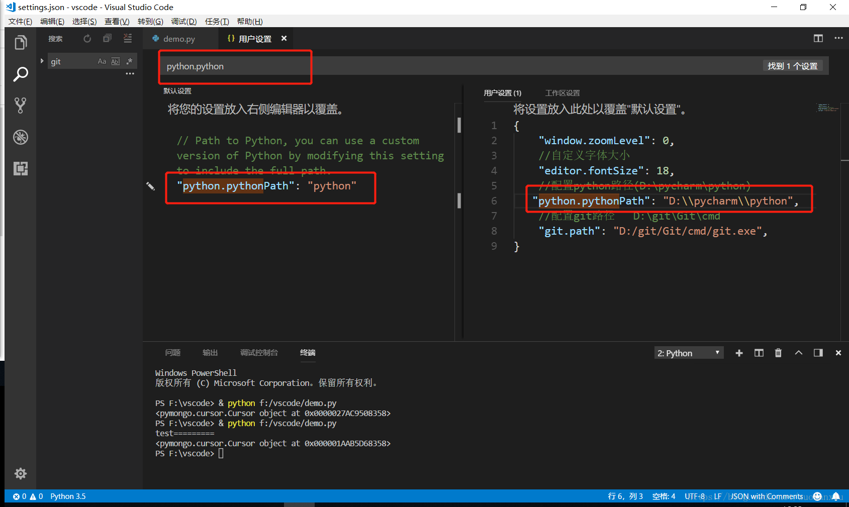The height and width of the screenshot is (507, 849).
Task: Click the terminal prompt PS F:\vscode>
Action: click(185, 453)
